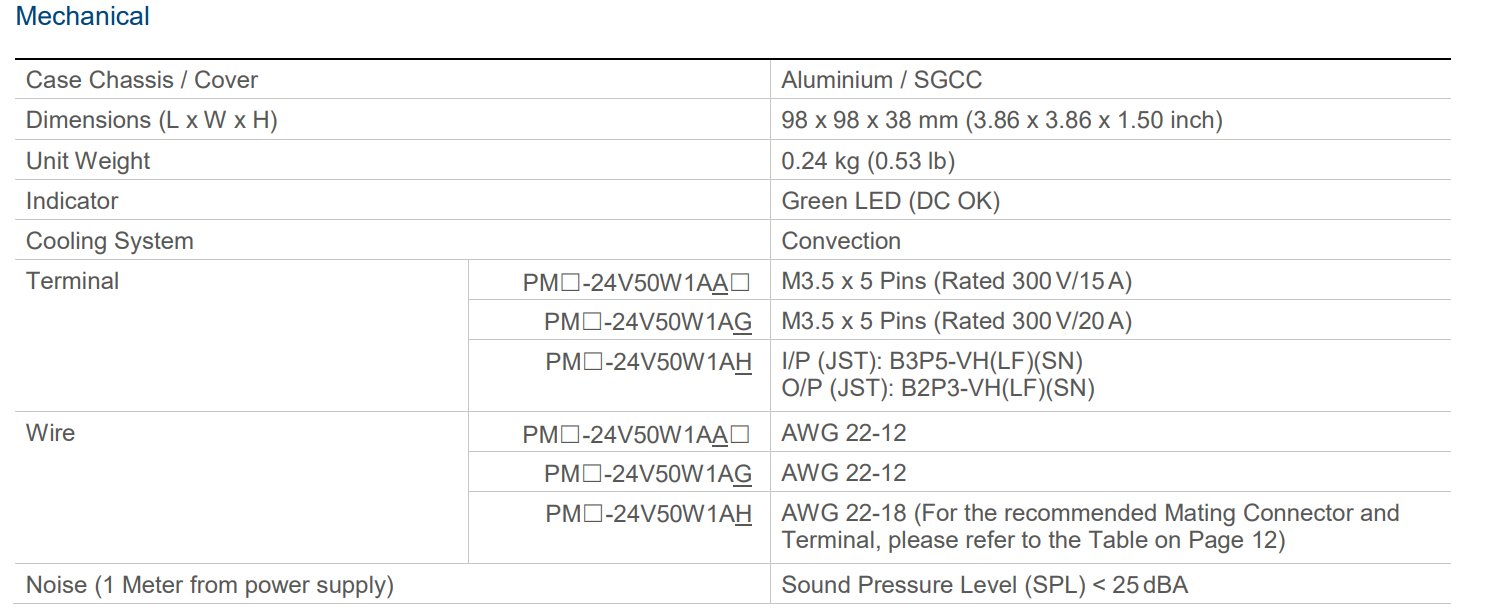Viewport: 1492px width, 615px height.
Task: Select the Dimensions (L x W x H) label
Action: [152, 120]
